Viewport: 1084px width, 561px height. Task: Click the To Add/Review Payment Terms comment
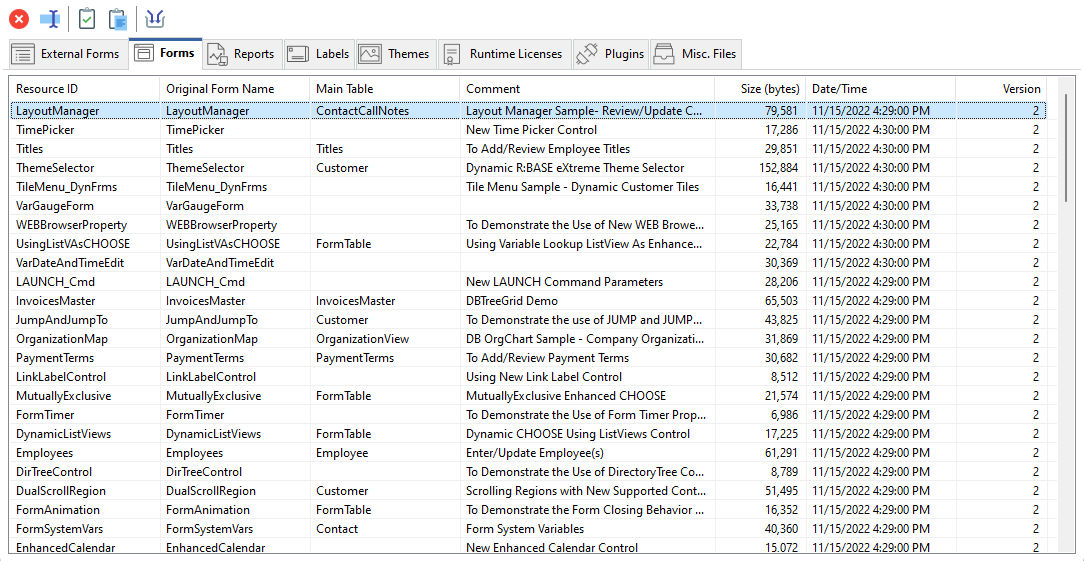pyautogui.click(x=548, y=358)
